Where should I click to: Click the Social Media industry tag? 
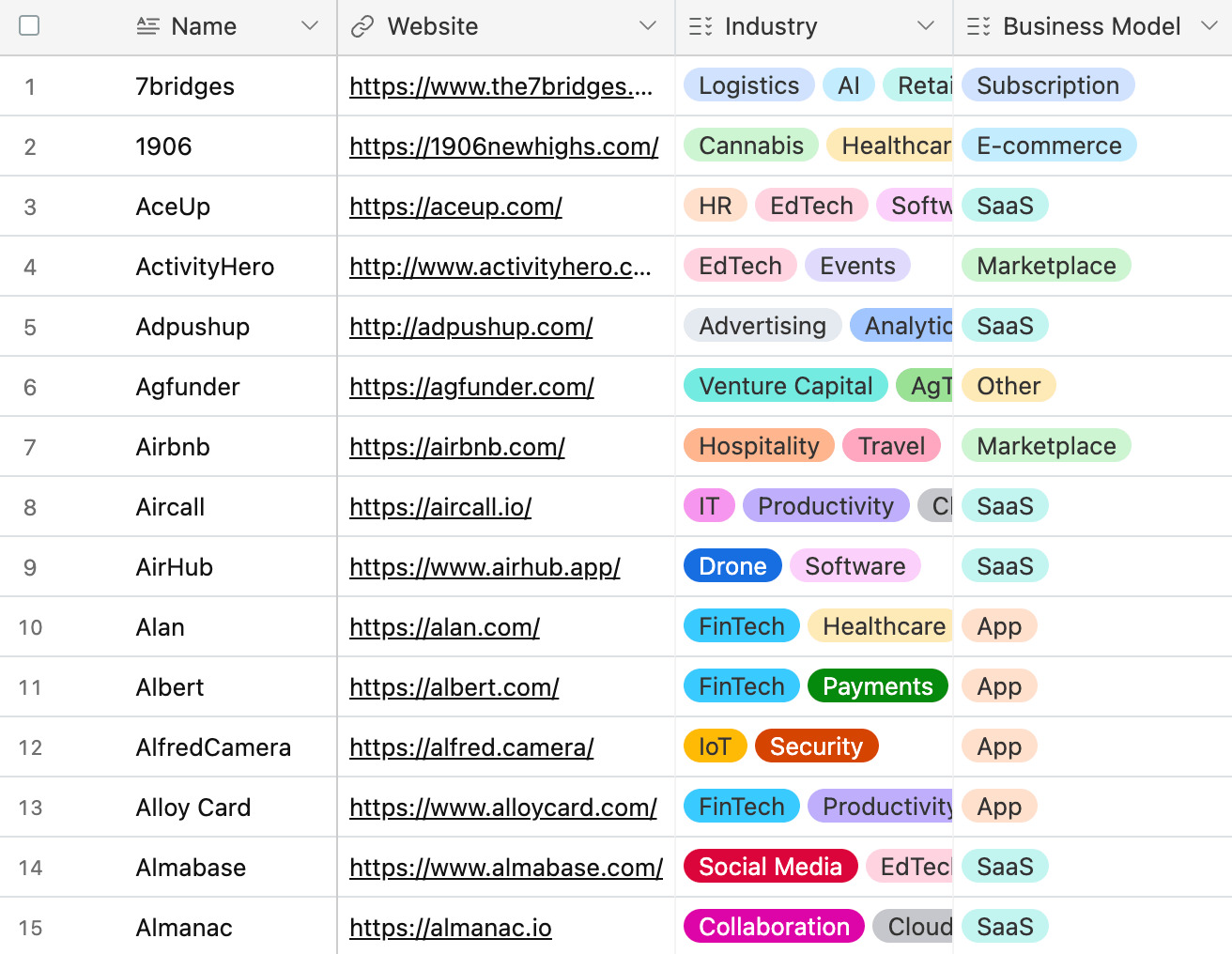tap(771, 867)
